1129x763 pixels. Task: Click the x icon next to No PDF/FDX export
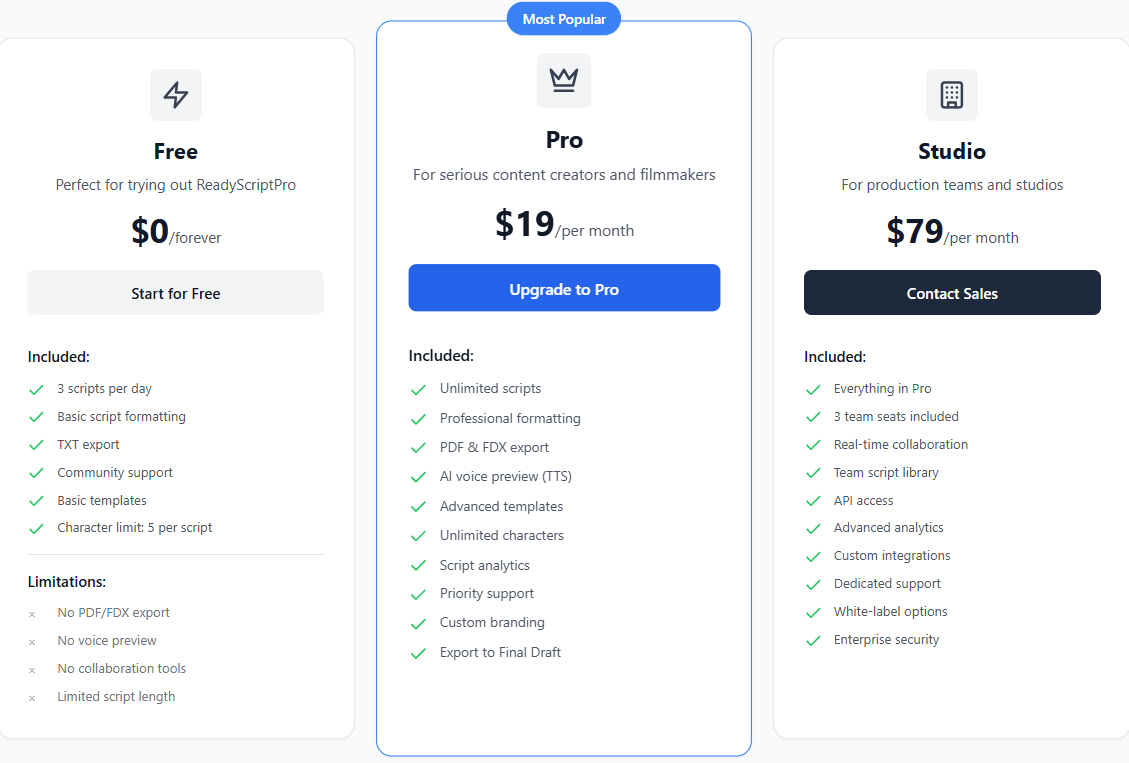pos(31,613)
